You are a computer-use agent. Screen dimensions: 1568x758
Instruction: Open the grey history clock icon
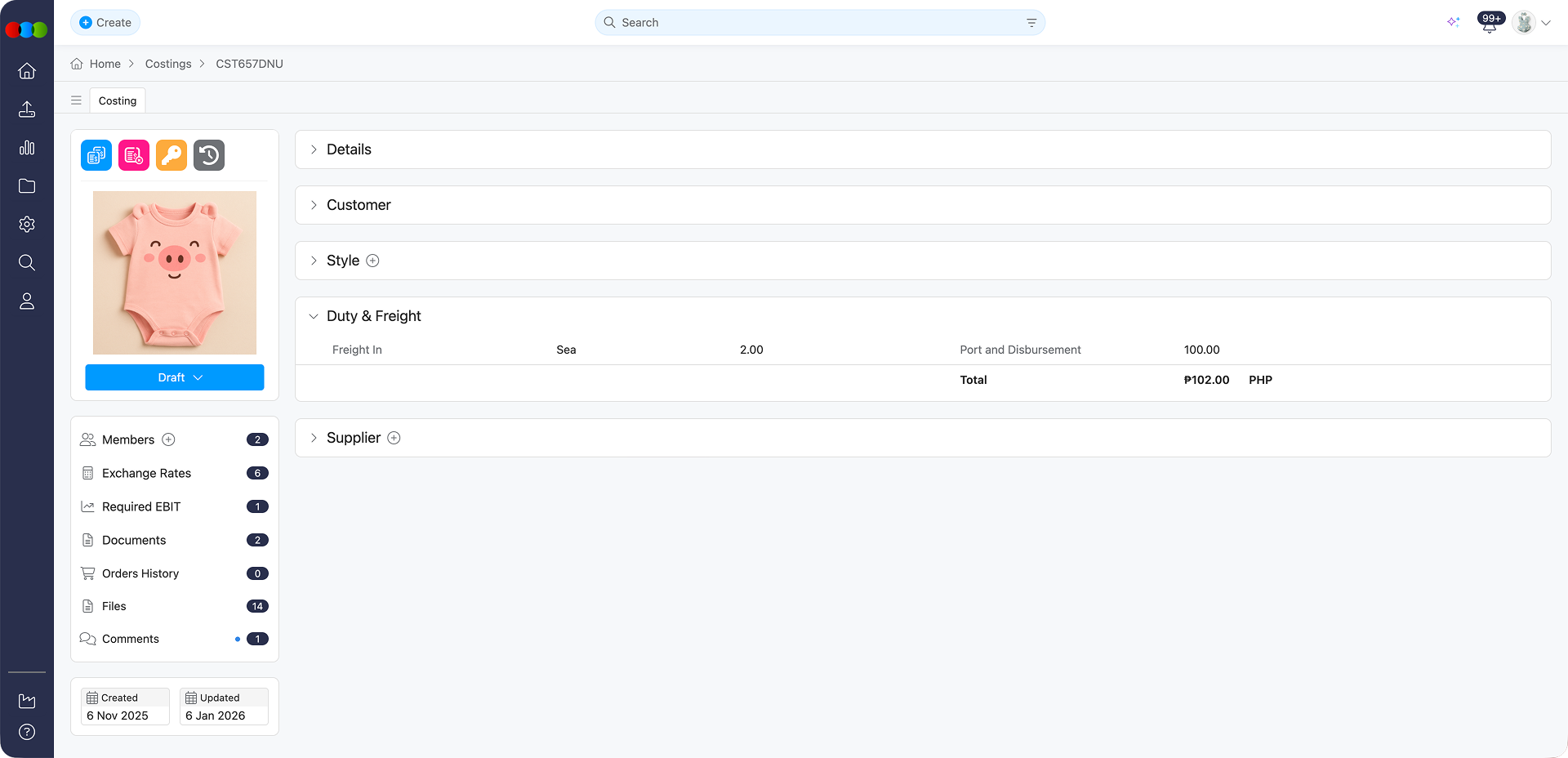point(209,155)
